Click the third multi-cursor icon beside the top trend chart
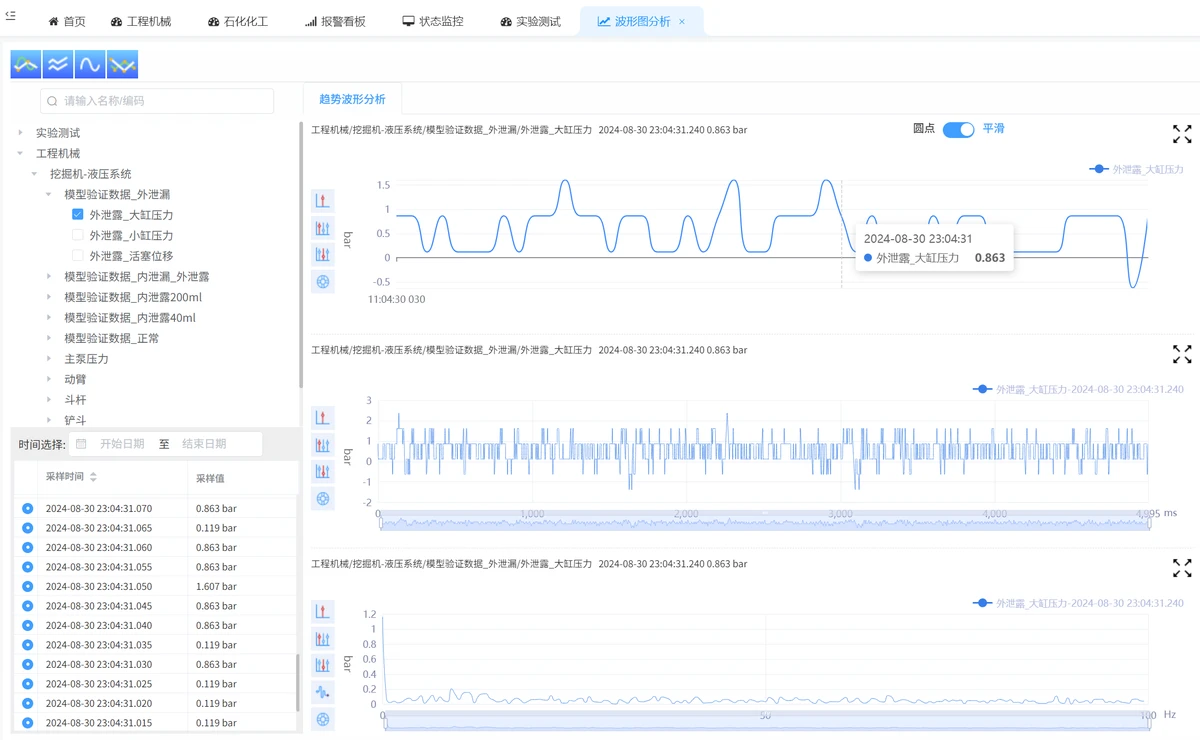Screen dimensions: 1200x740 322,255
